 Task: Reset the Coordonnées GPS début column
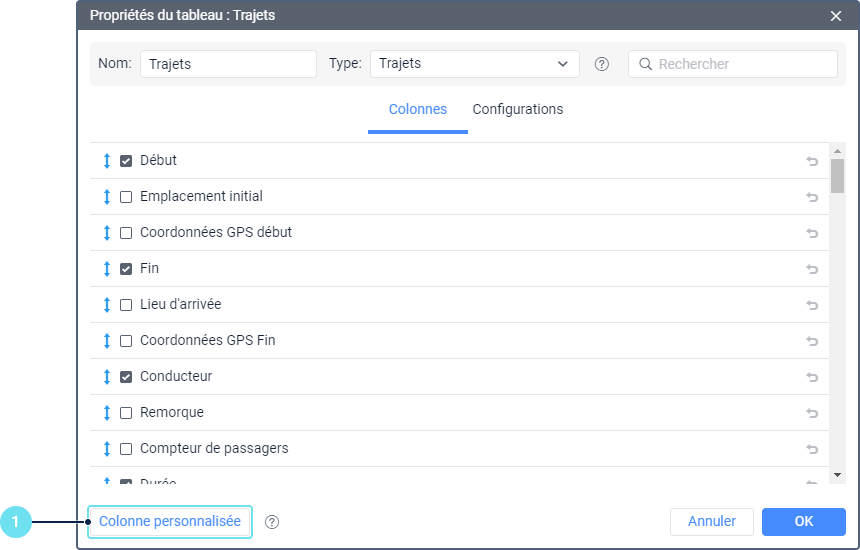click(812, 233)
